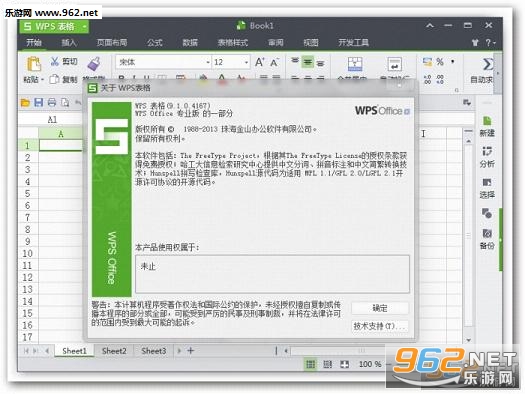This screenshot has width=525, height=394.
Task: Decrease font size with small A icon
Action: pyautogui.click(x=274, y=63)
